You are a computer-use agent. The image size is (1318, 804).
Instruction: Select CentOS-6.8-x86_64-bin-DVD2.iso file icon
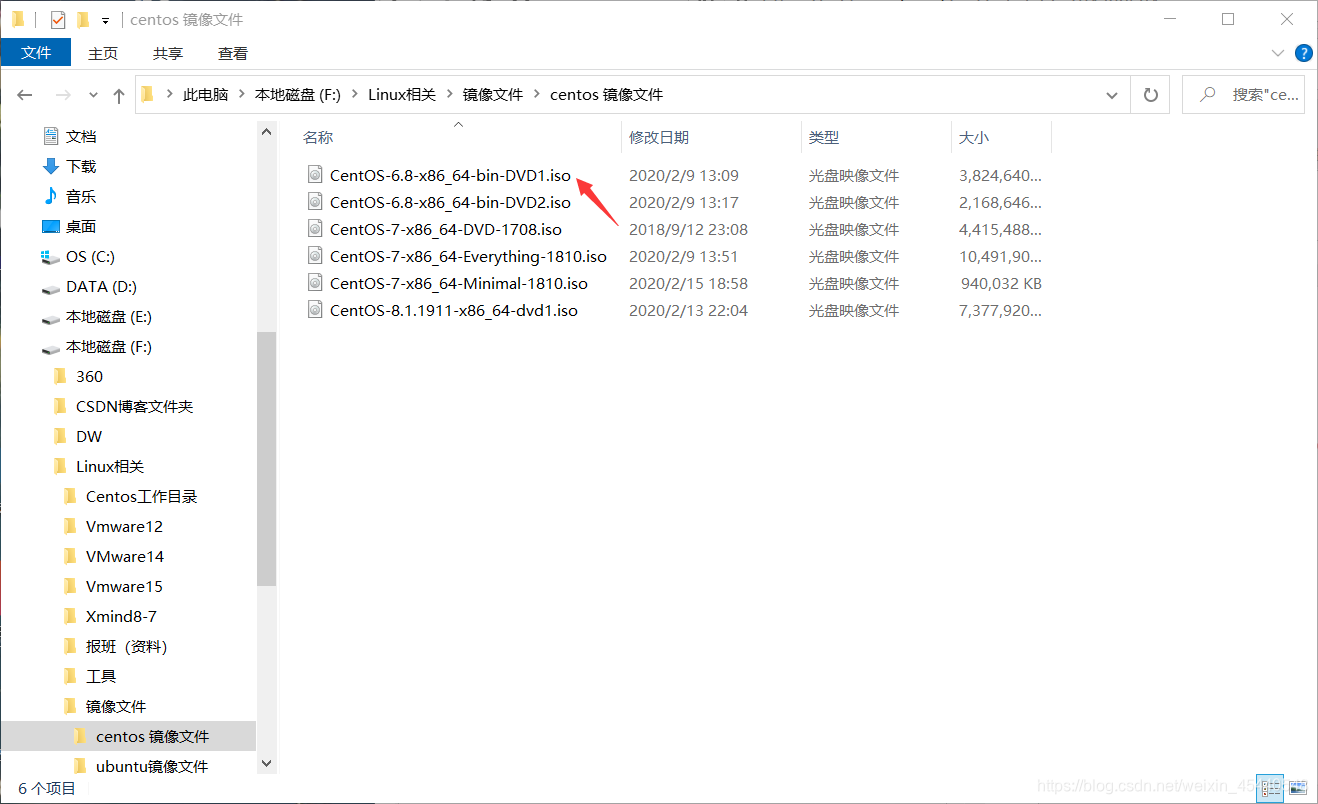click(314, 202)
